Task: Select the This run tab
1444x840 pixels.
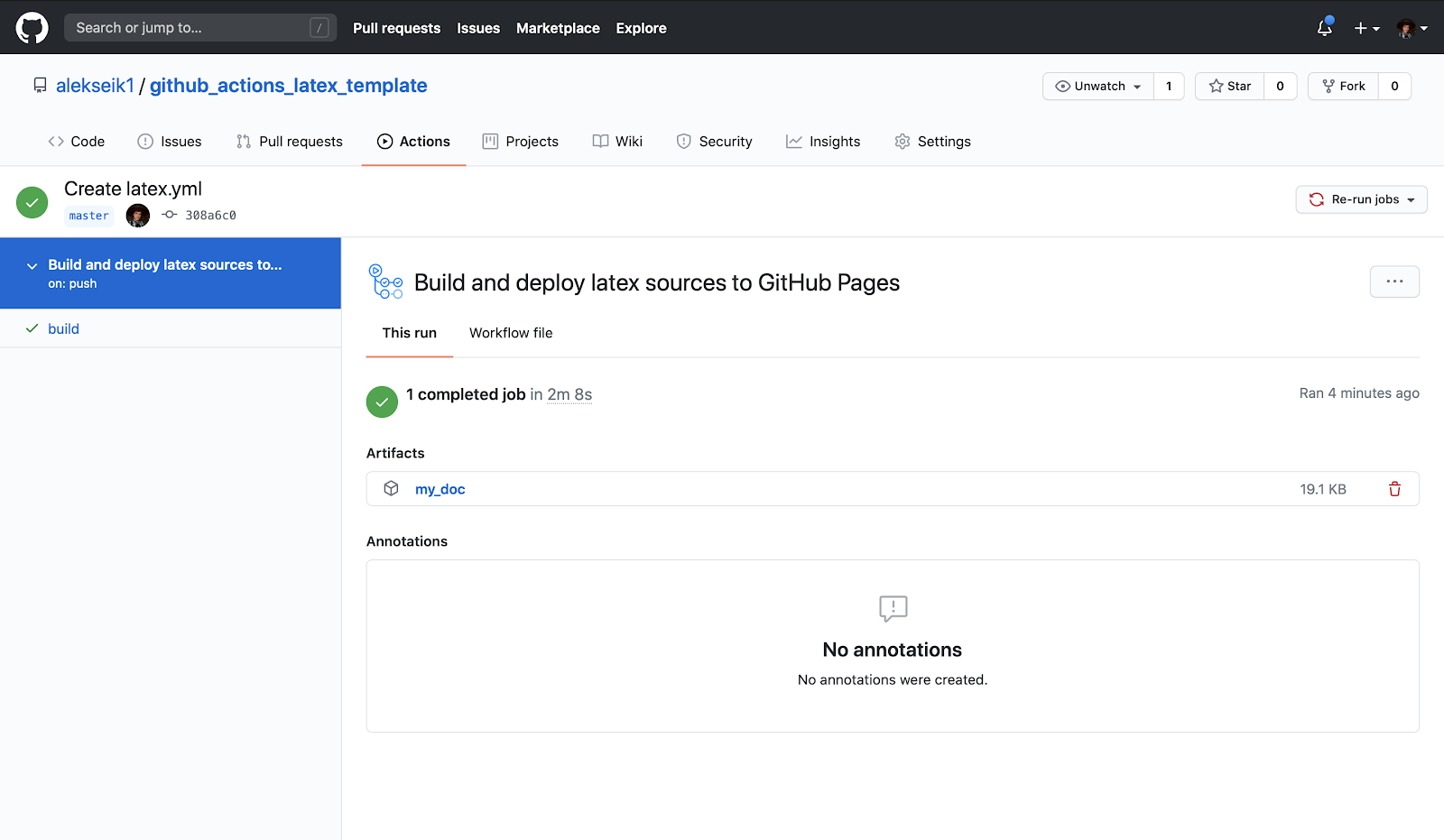Action: tap(409, 333)
